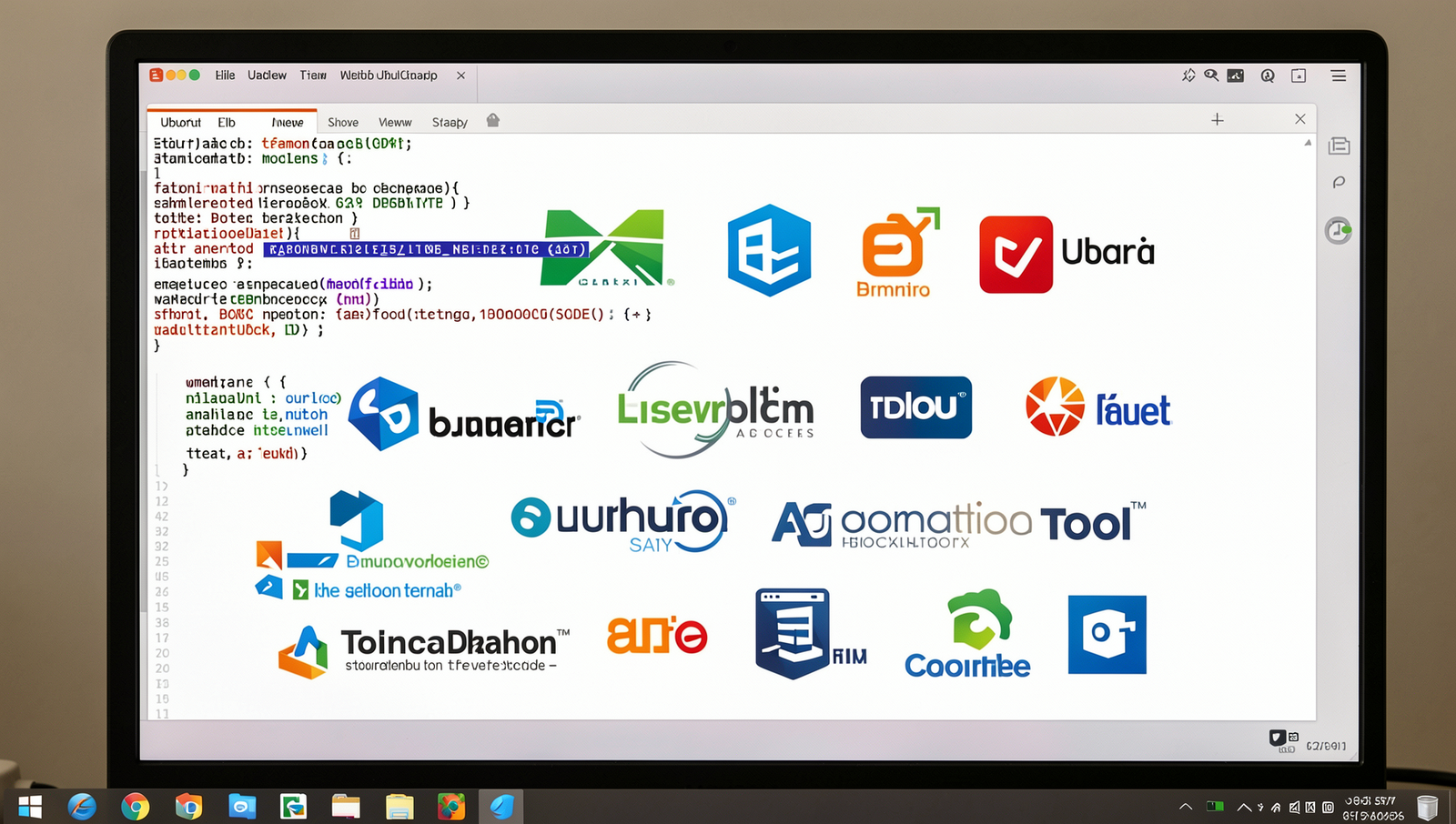Click the green battery indicator in tray
Screen dimensions: 1456x824
(1215, 806)
